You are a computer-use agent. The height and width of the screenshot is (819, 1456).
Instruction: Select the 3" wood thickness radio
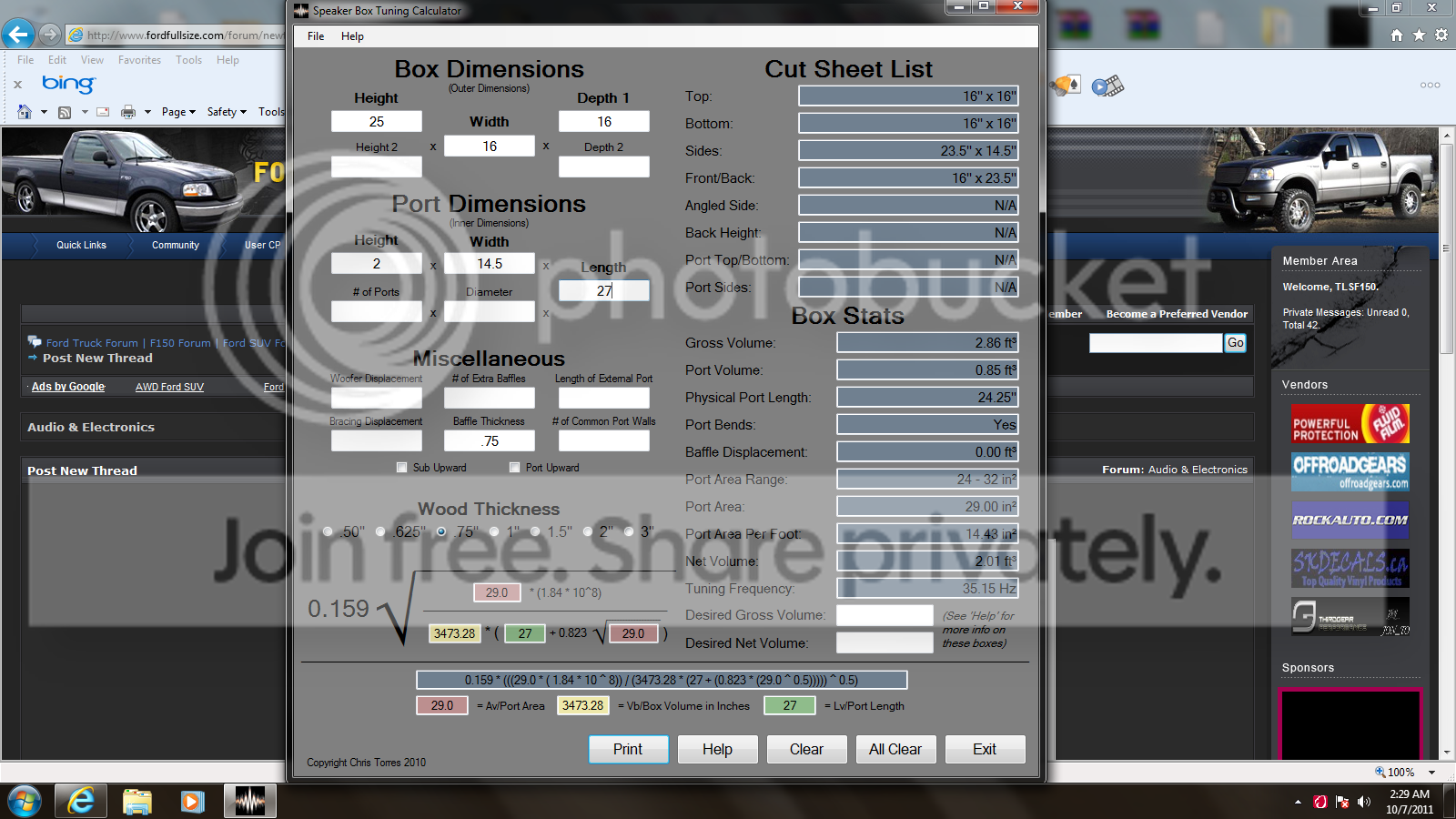pos(629,531)
